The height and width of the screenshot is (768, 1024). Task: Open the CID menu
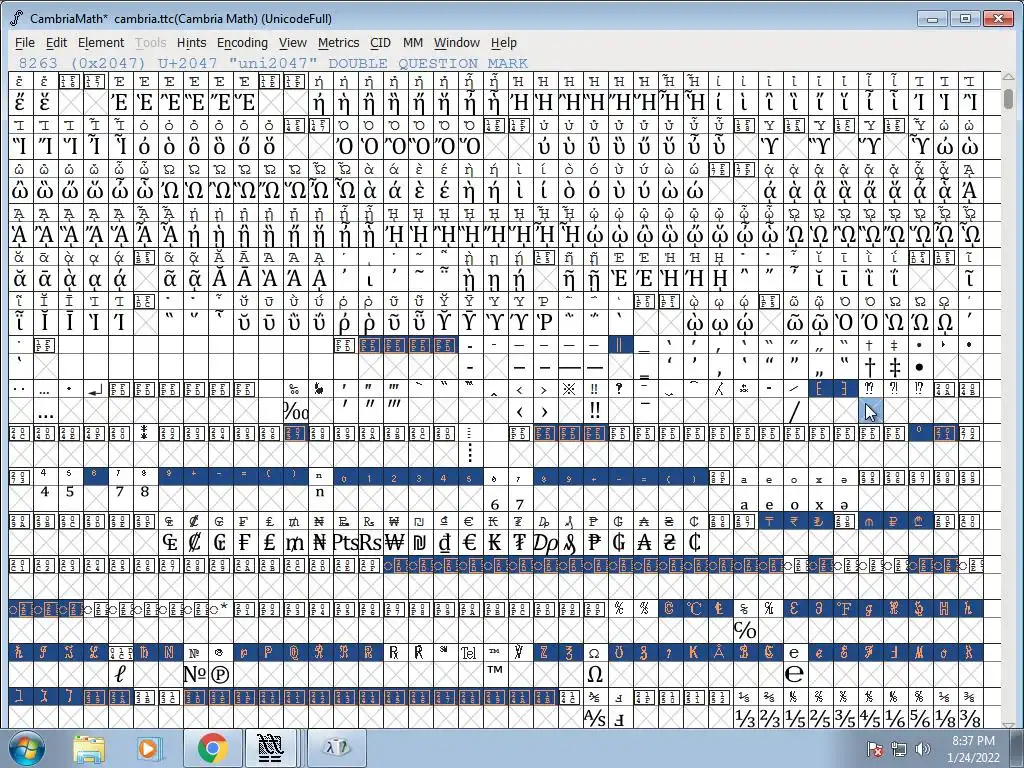point(380,42)
